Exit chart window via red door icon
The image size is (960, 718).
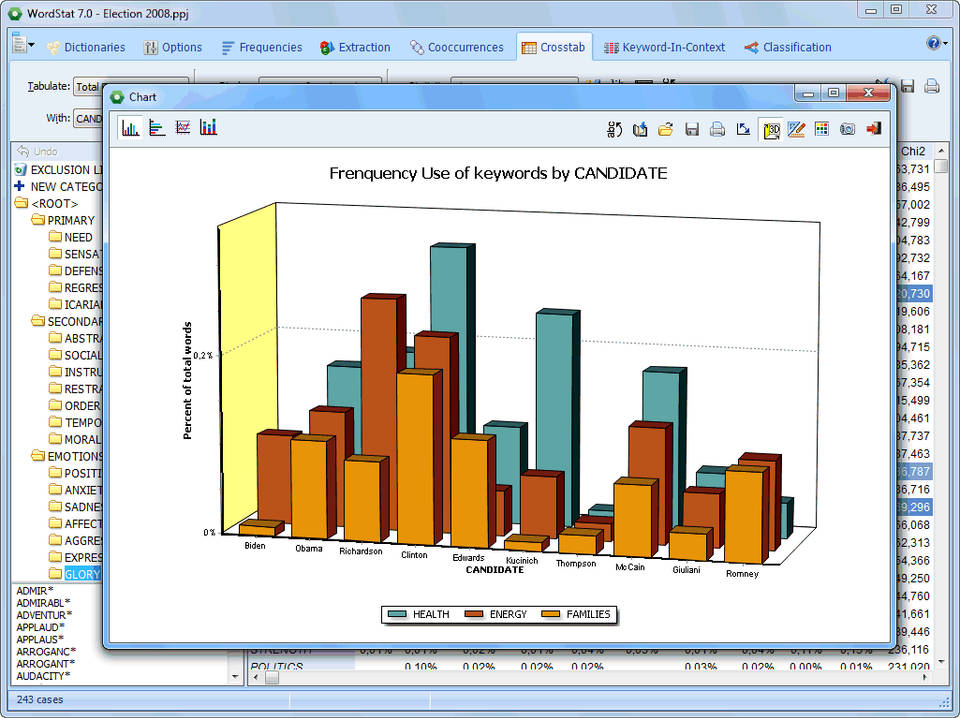pyautogui.click(x=873, y=129)
